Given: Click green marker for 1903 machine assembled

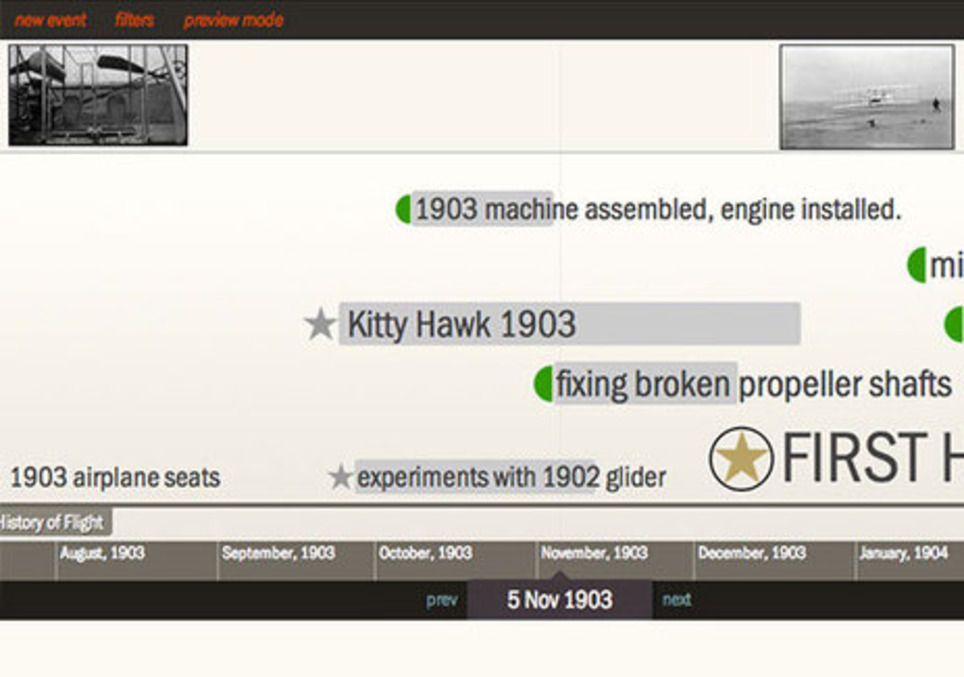Looking at the screenshot, I should (404, 210).
